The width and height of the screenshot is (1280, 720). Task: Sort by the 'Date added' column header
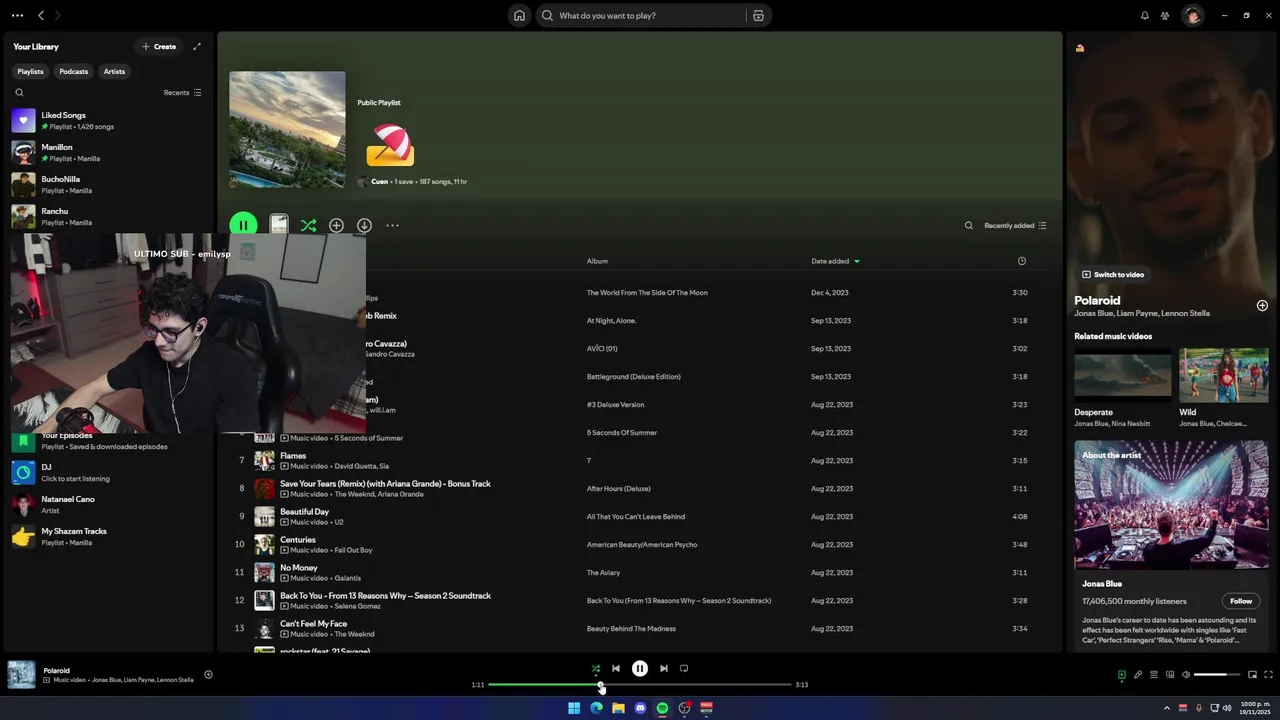(835, 261)
